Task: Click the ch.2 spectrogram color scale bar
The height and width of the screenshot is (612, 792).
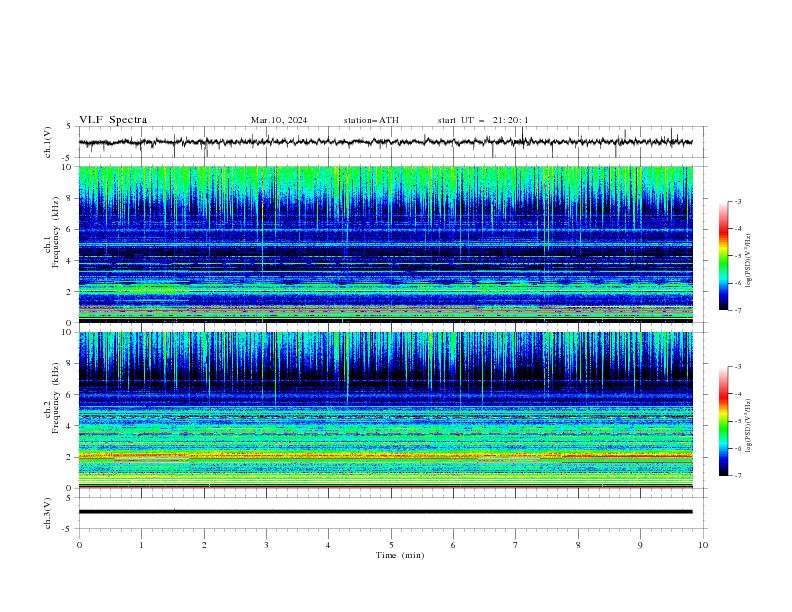Action: click(723, 421)
